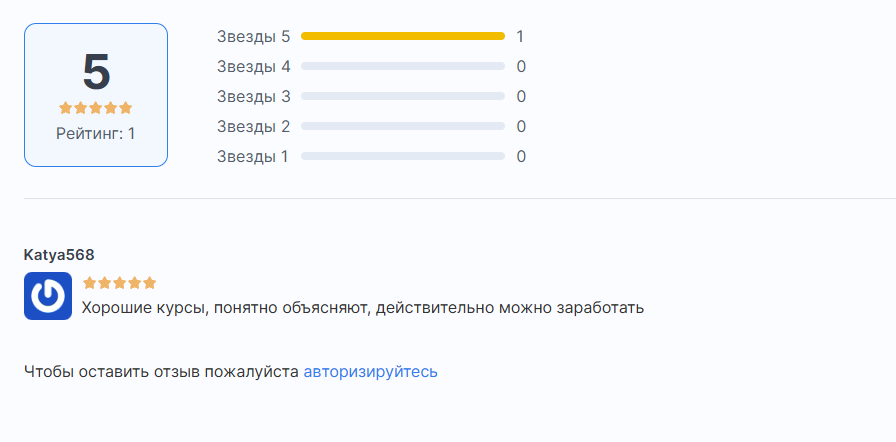896x442 pixels.
Task: Select the Звезды 2 label
Action: [254, 126]
